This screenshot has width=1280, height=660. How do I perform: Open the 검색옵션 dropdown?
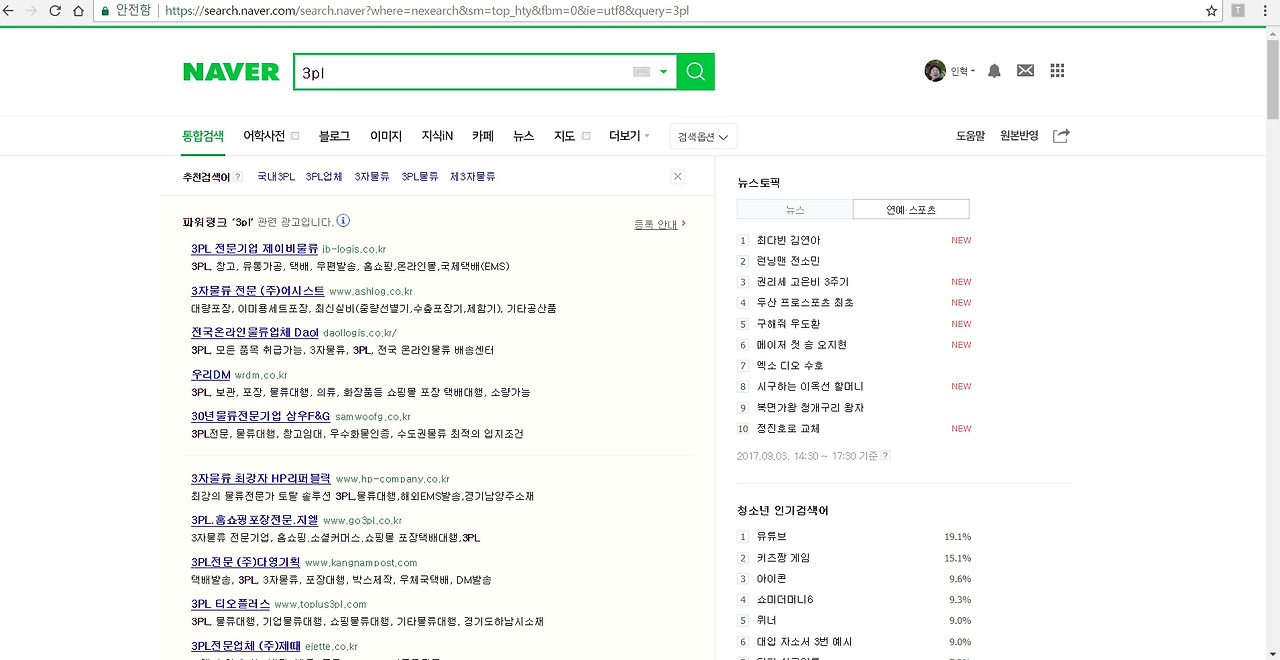point(704,137)
